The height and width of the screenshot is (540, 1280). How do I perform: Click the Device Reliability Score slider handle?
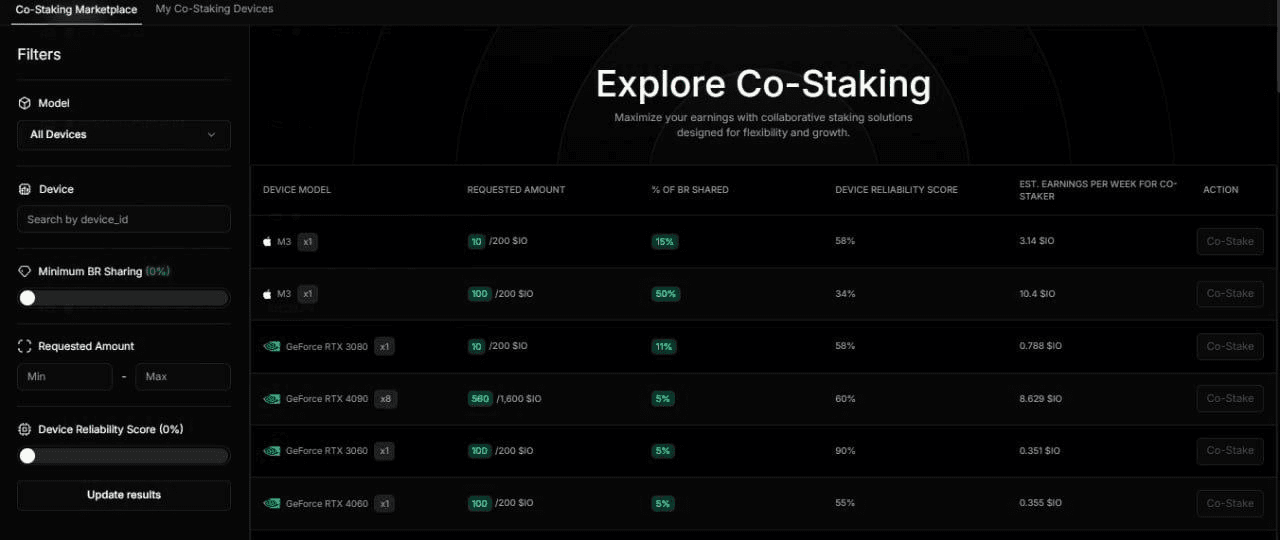[x=27, y=456]
